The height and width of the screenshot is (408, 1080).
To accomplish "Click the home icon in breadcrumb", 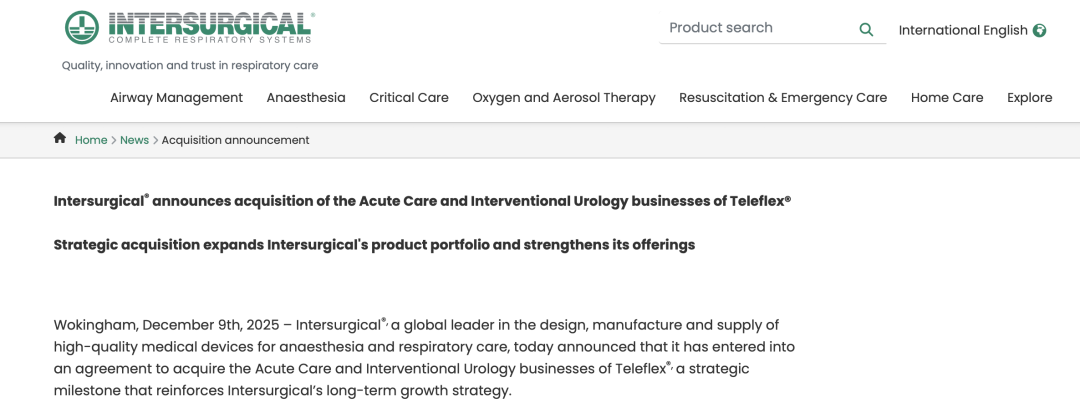I will 60,139.
